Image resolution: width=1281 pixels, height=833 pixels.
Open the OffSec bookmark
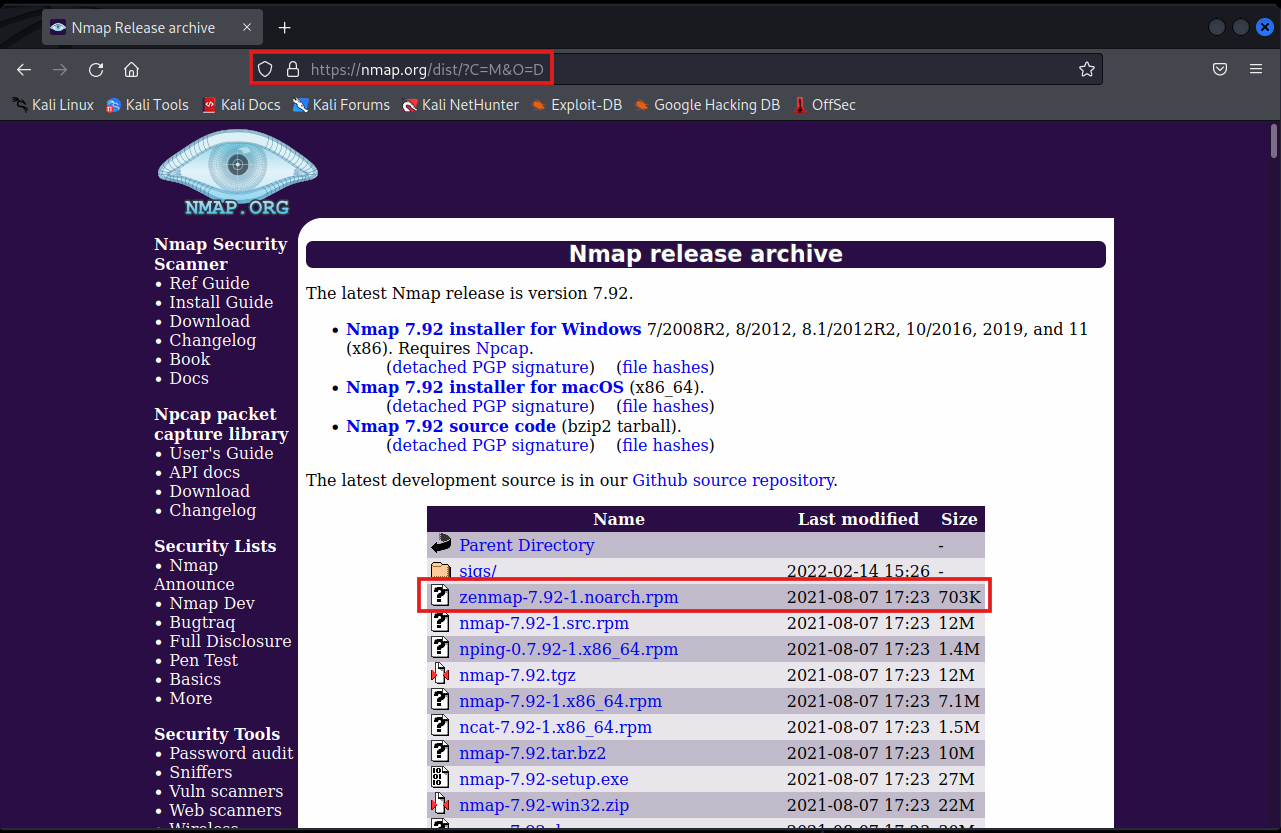825,104
